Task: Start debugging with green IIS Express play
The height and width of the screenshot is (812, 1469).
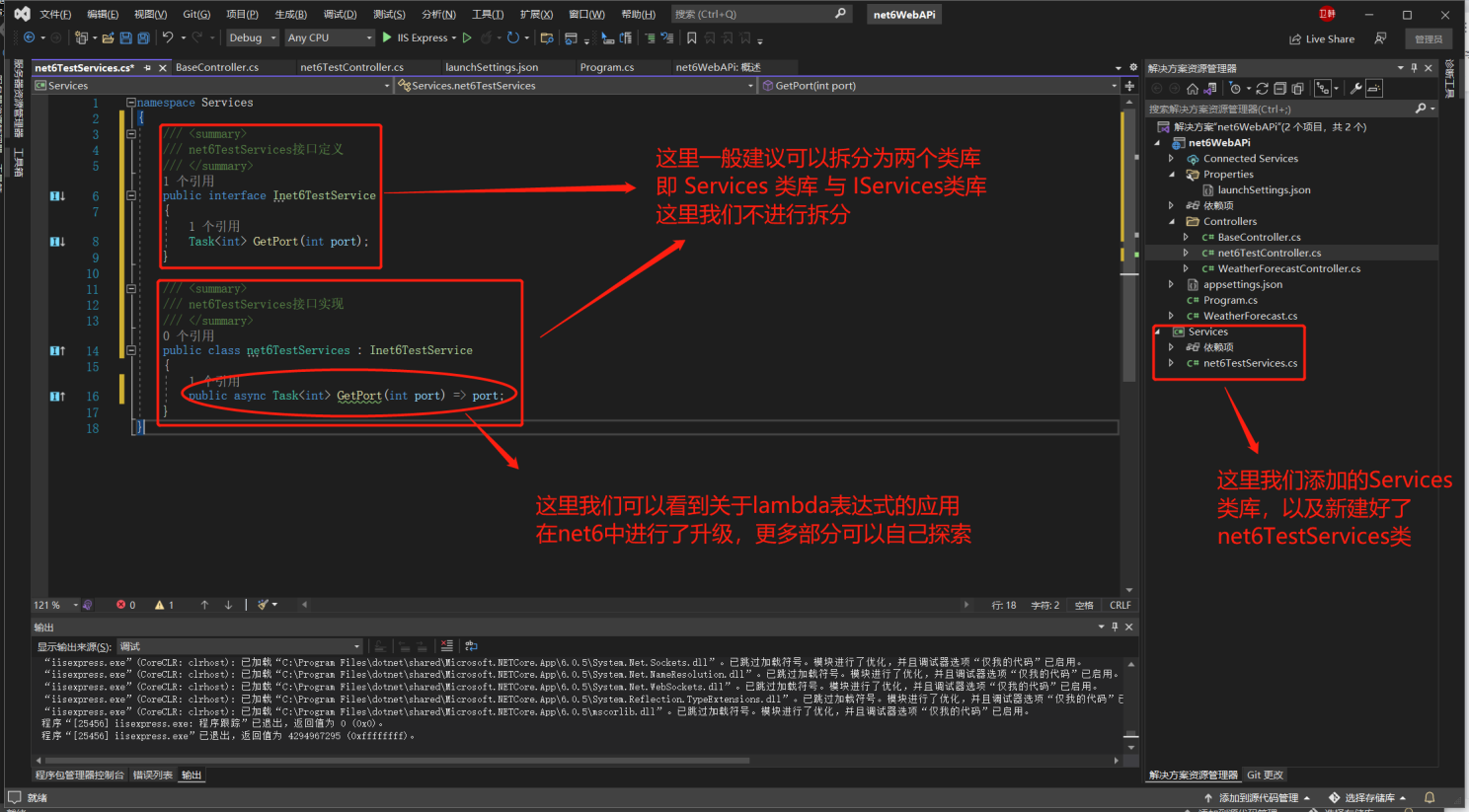Action: 386,37
